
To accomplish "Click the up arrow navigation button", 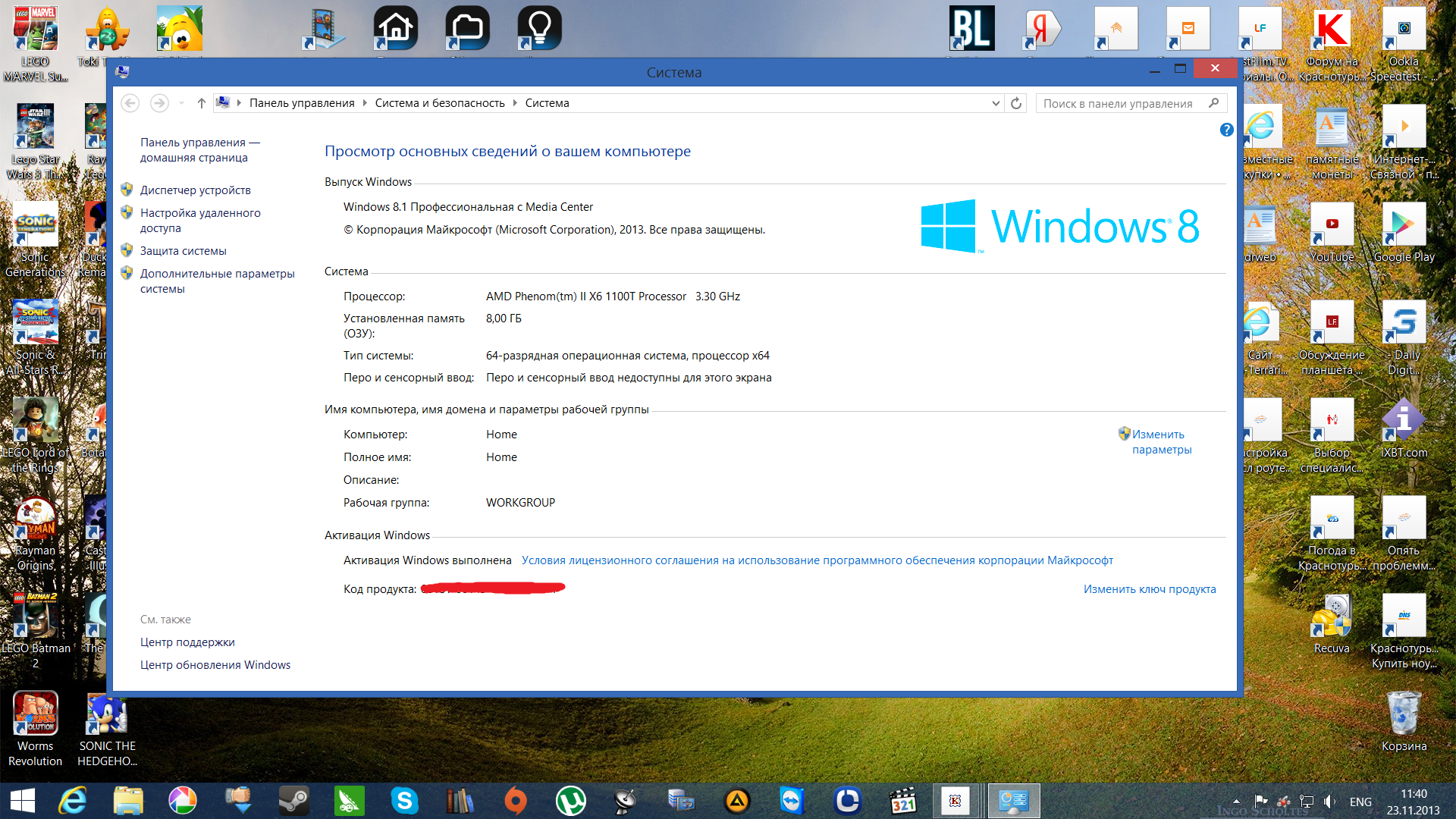I will click(x=201, y=103).
